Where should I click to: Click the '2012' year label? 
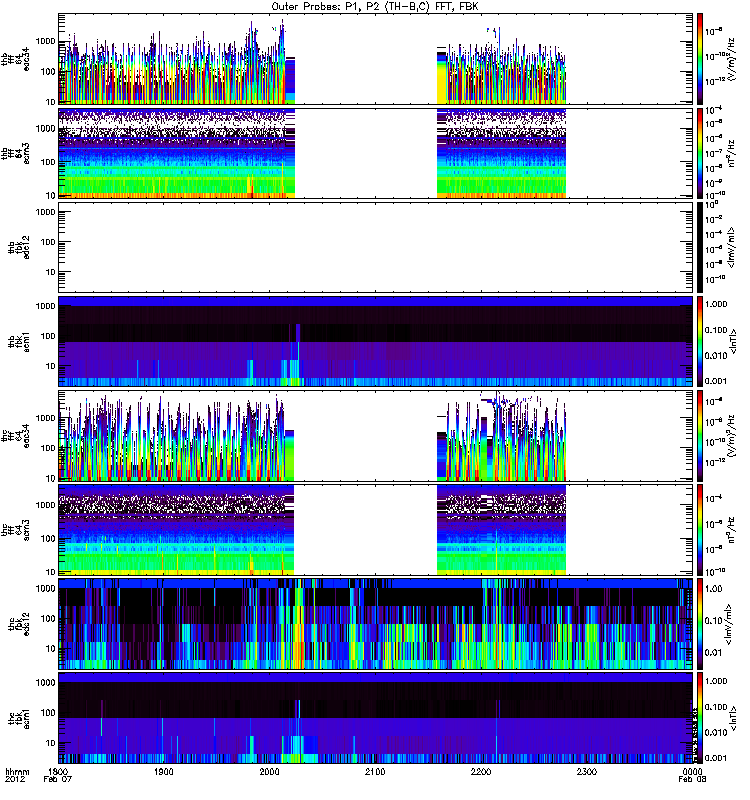pyautogui.click(x=15, y=780)
